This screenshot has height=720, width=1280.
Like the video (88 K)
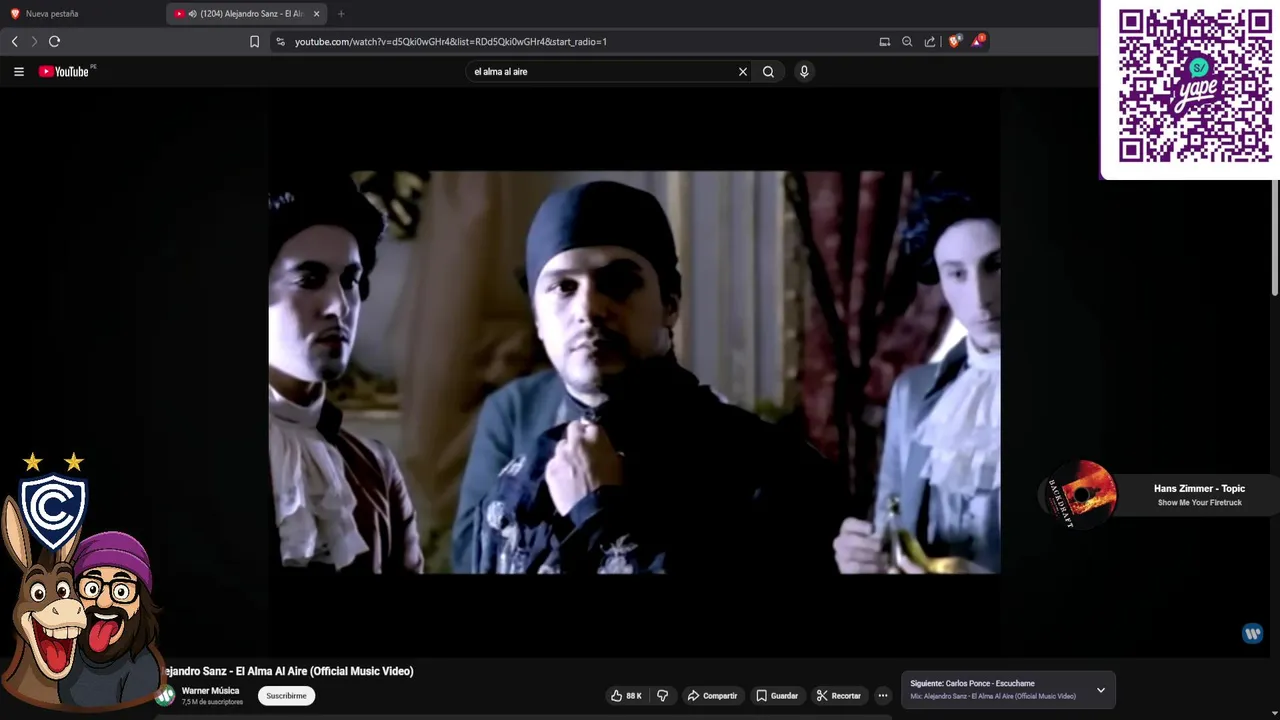tap(626, 696)
